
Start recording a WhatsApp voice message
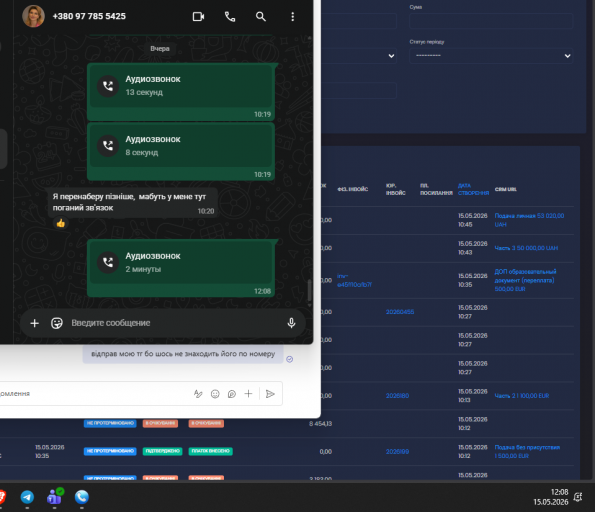click(291, 323)
